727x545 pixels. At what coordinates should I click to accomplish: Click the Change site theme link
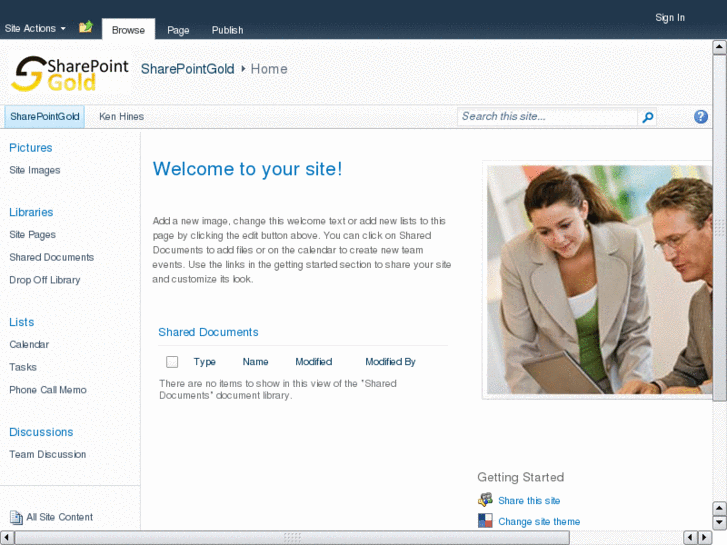pyautogui.click(x=539, y=521)
